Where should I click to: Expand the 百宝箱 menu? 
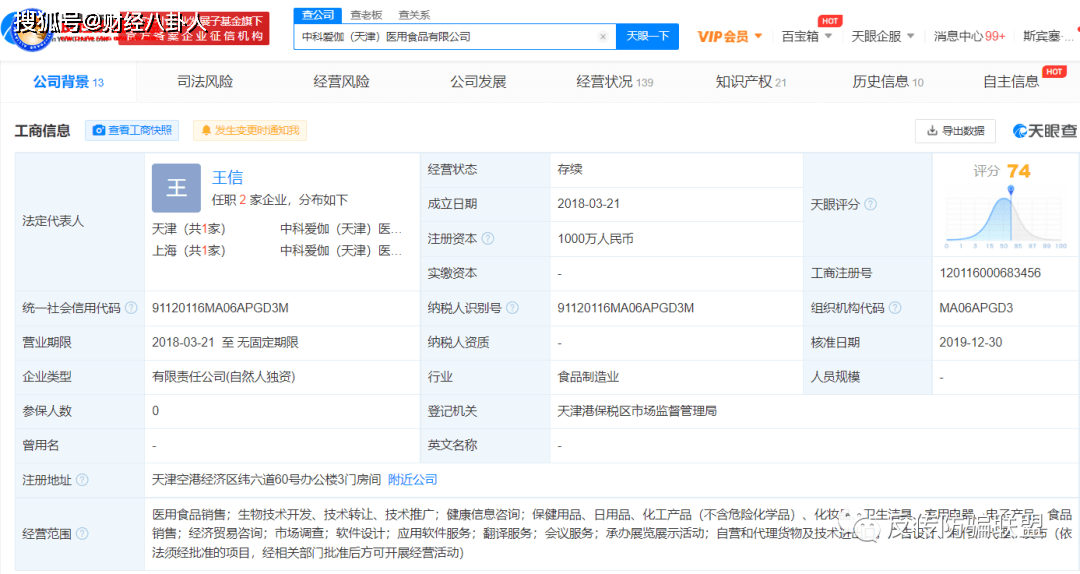coord(807,36)
